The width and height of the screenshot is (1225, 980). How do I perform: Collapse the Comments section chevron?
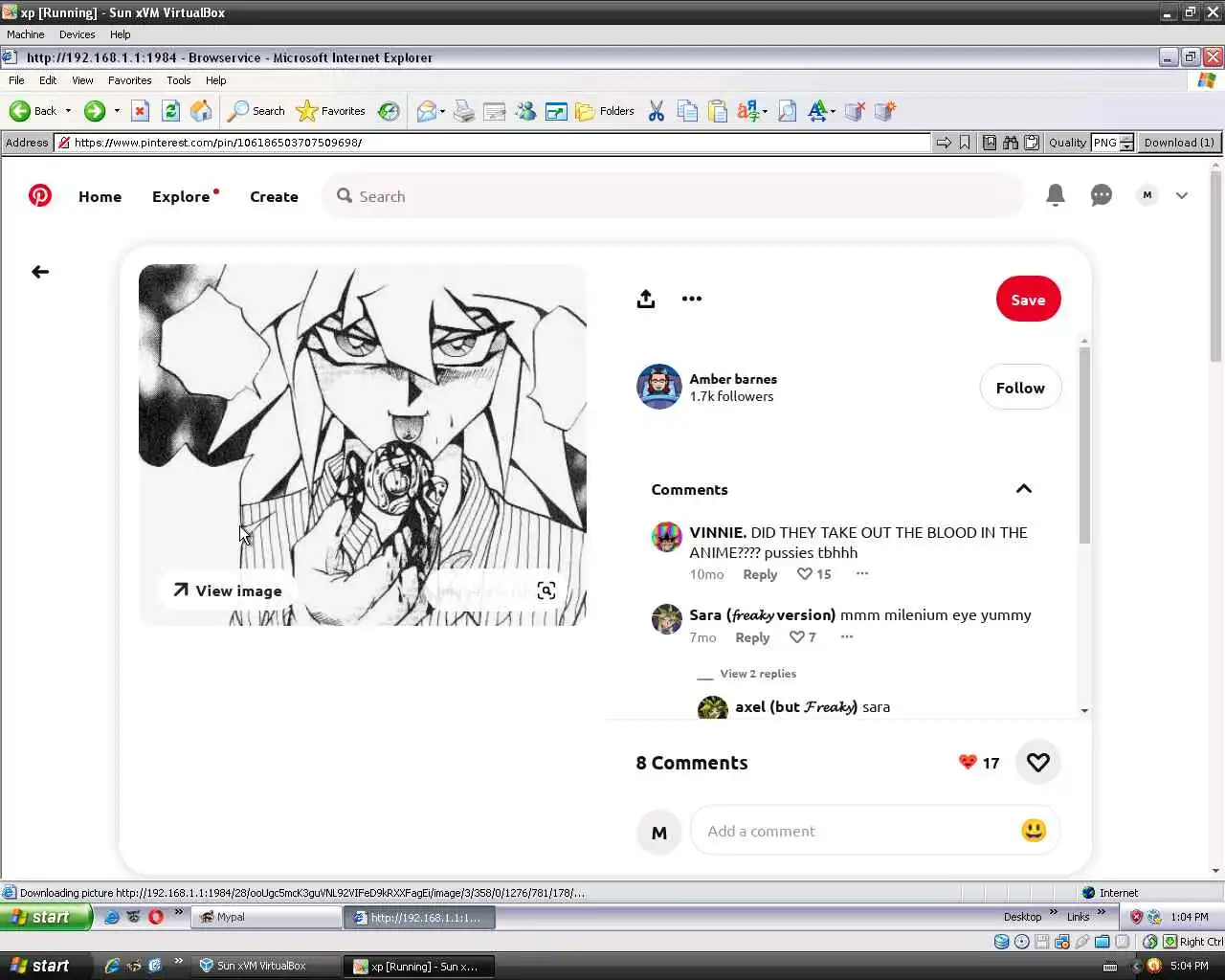1024,489
